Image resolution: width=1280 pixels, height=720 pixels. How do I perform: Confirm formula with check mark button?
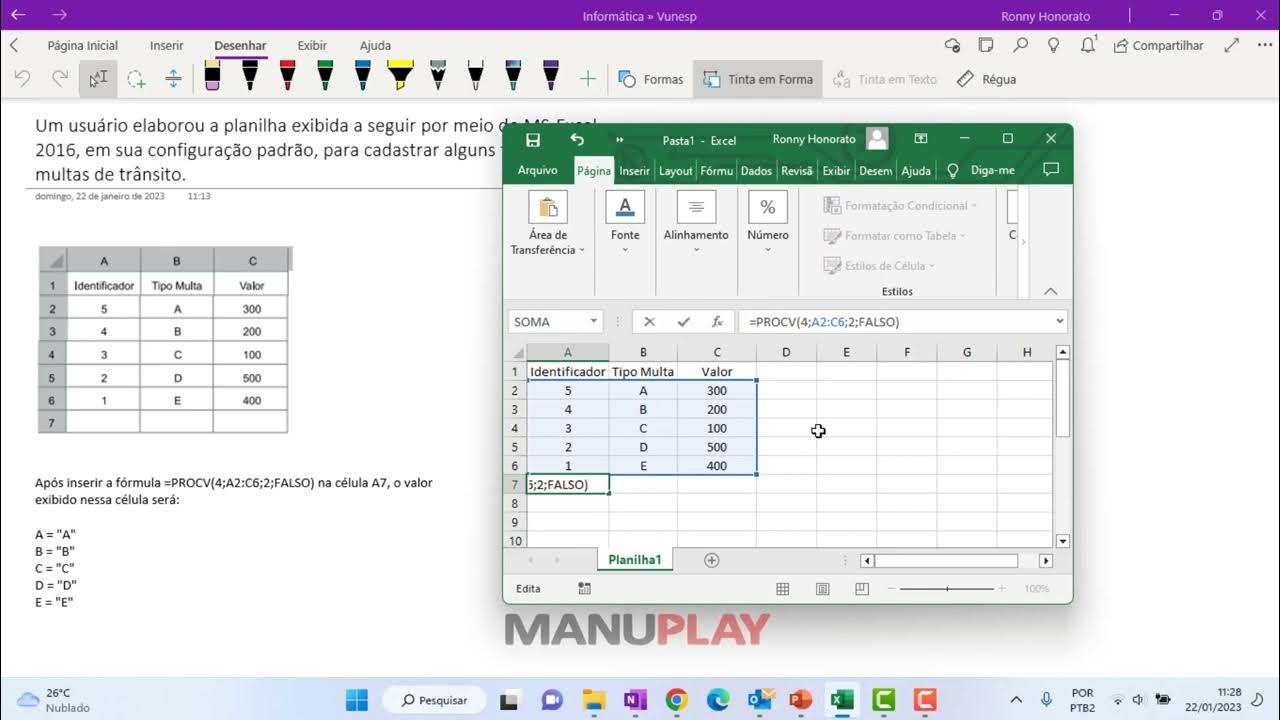(684, 322)
